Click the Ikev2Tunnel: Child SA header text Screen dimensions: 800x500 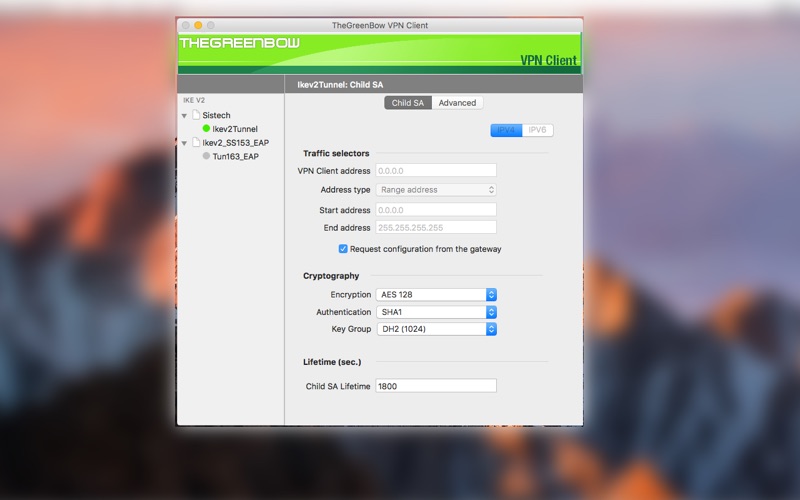pos(340,85)
